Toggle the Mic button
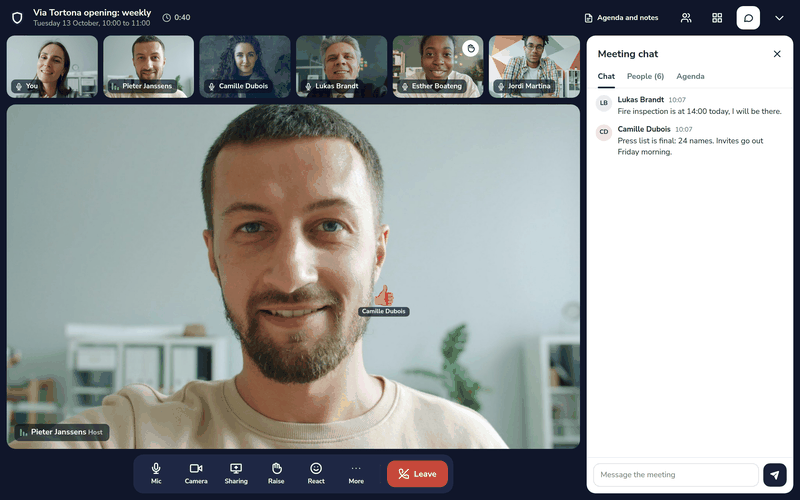The height and width of the screenshot is (500, 800). point(156,473)
